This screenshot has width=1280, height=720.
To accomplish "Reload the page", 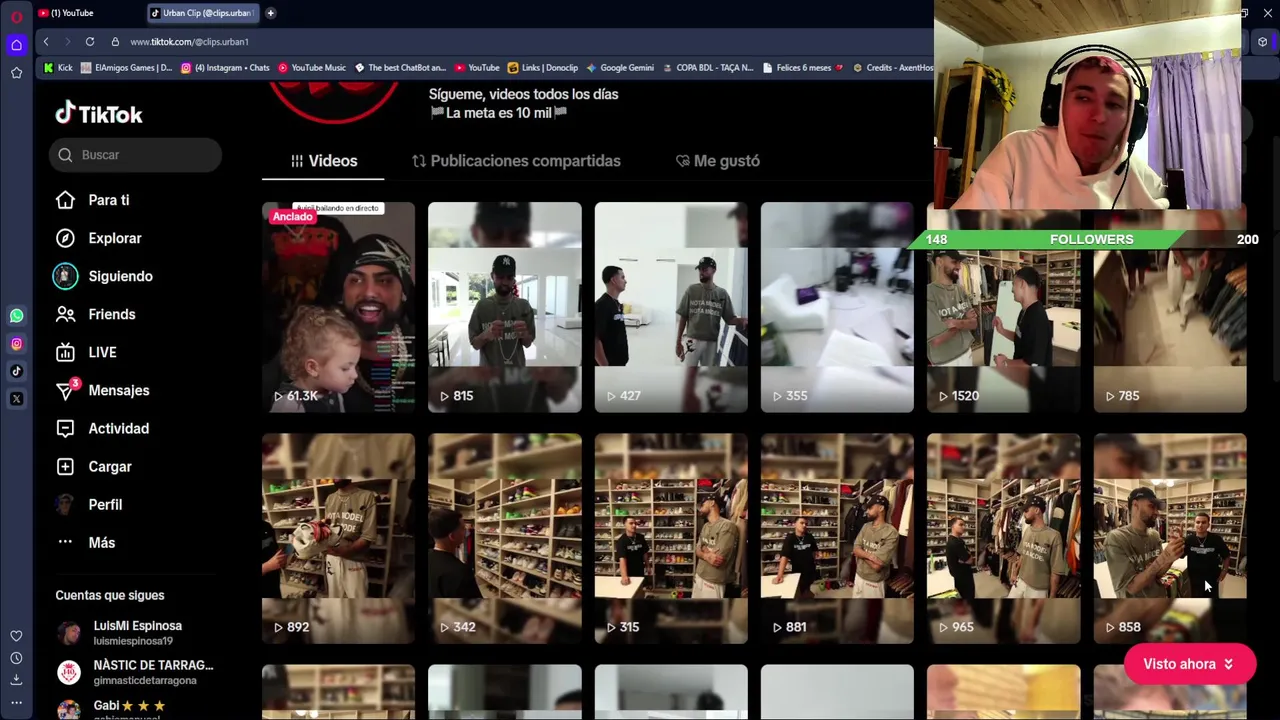I will coord(90,42).
